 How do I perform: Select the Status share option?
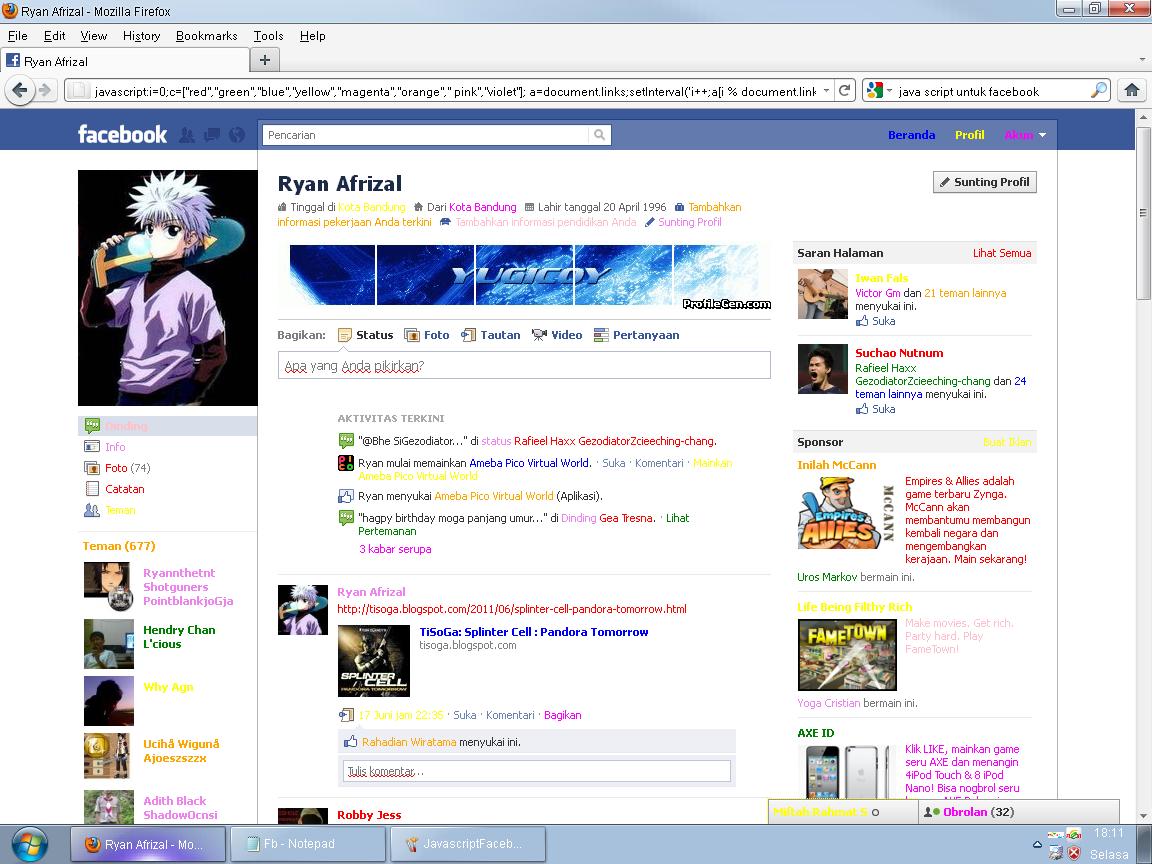pyautogui.click(x=365, y=335)
